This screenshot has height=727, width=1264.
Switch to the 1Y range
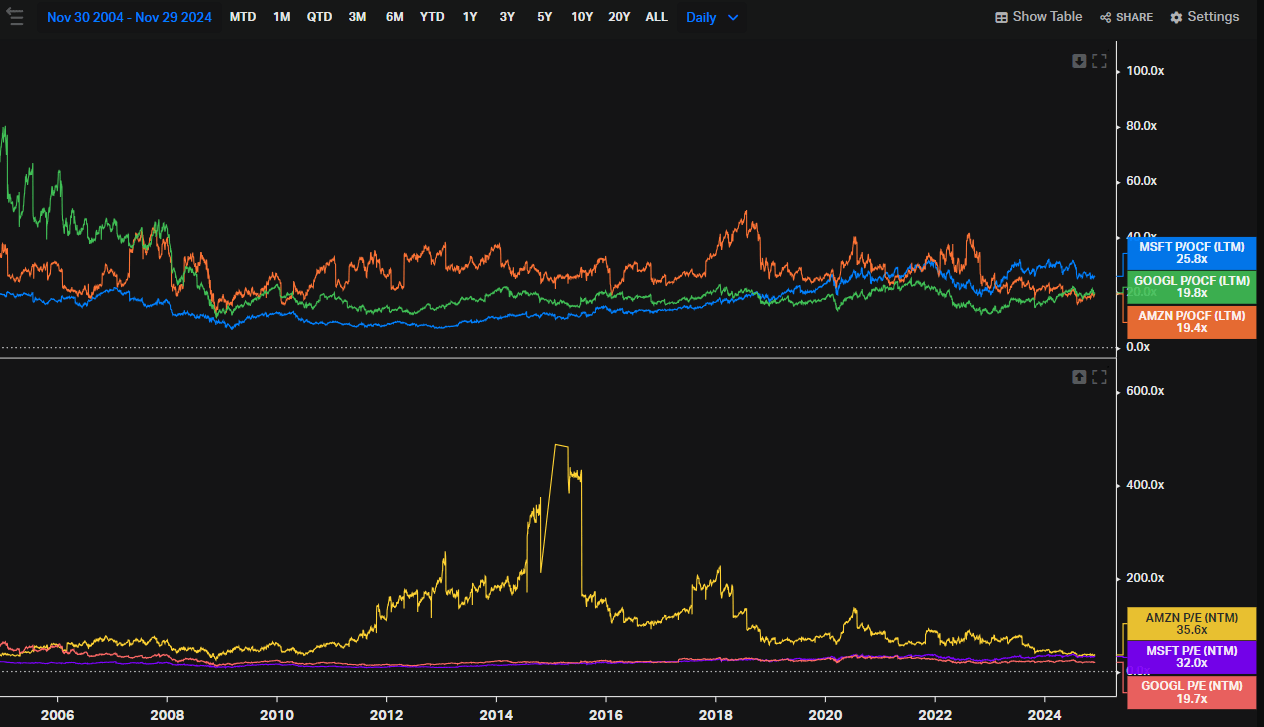point(470,17)
